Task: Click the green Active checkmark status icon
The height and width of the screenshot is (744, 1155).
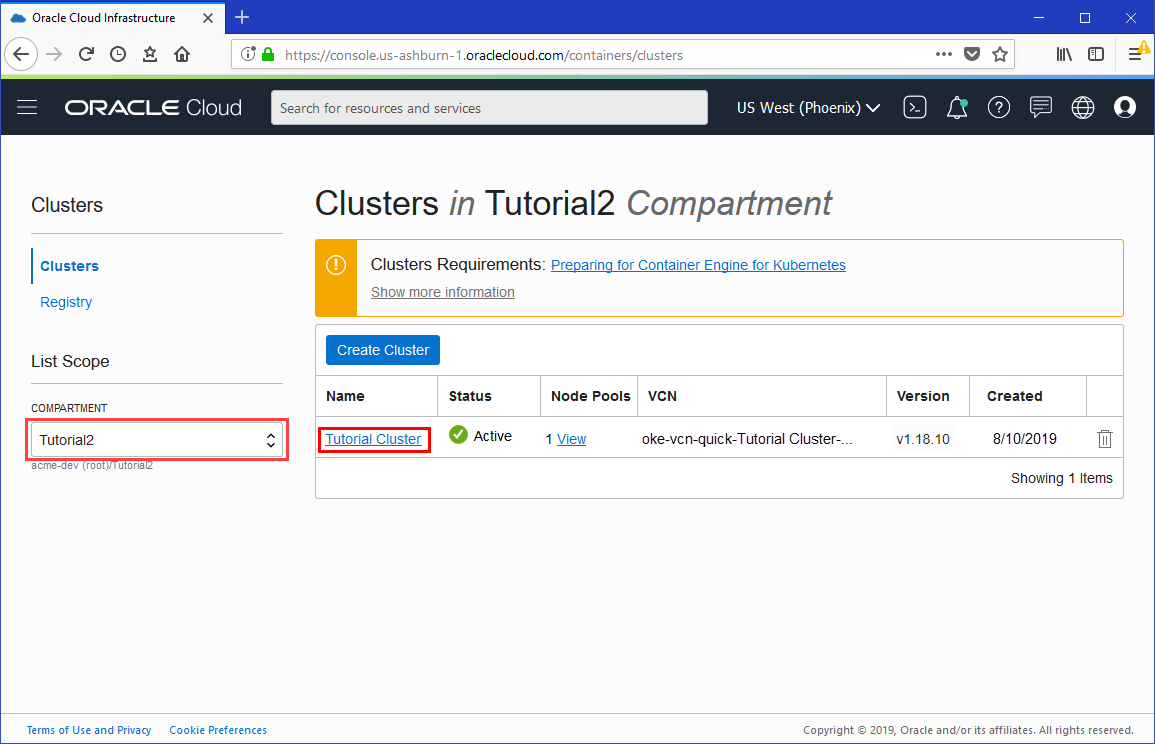Action: click(458, 435)
